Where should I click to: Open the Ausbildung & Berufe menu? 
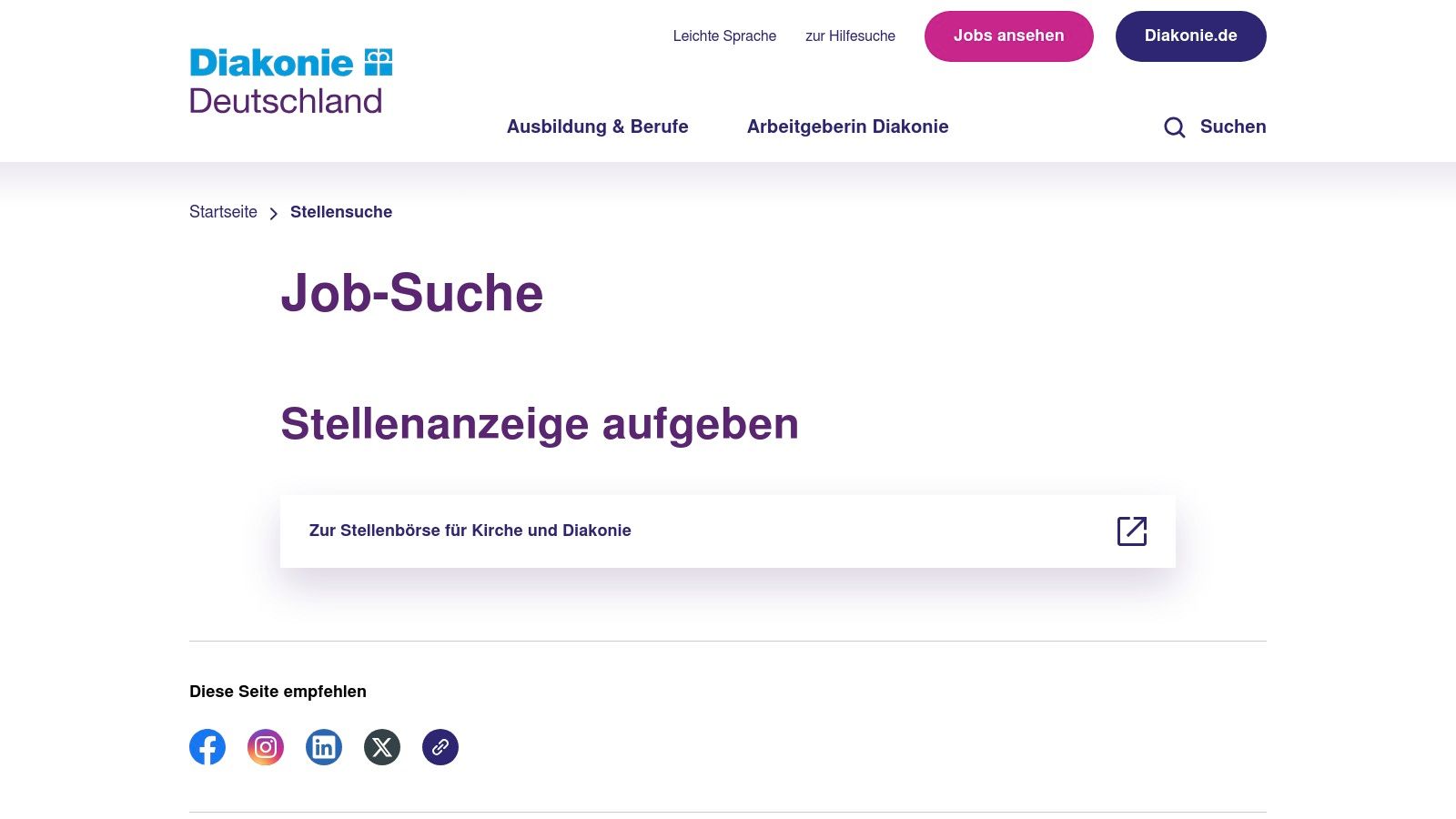[597, 127]
